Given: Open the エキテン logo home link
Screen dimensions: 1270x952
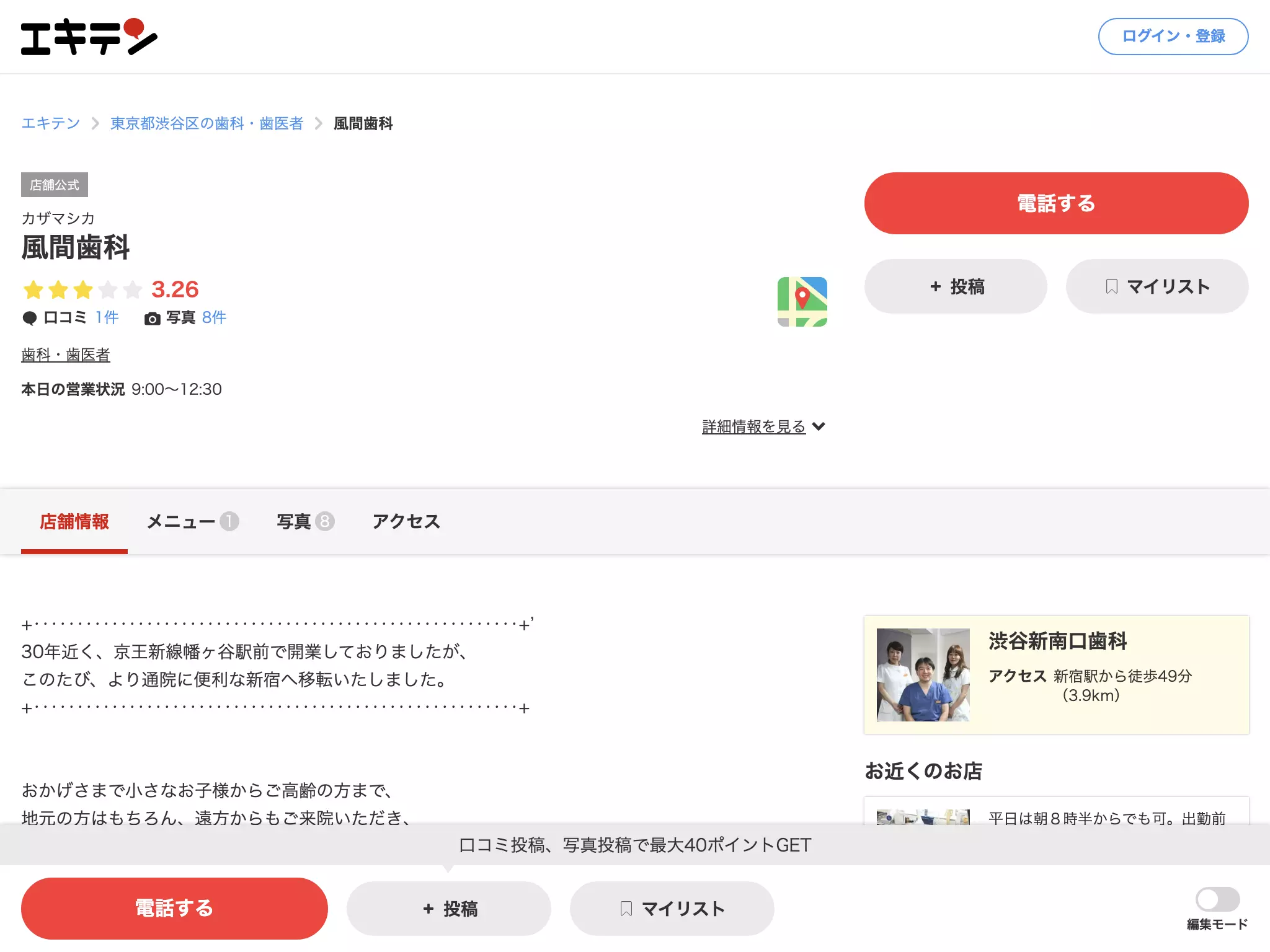Looking at the screenshot, I should pyautogui.click(x=89, y=37).
